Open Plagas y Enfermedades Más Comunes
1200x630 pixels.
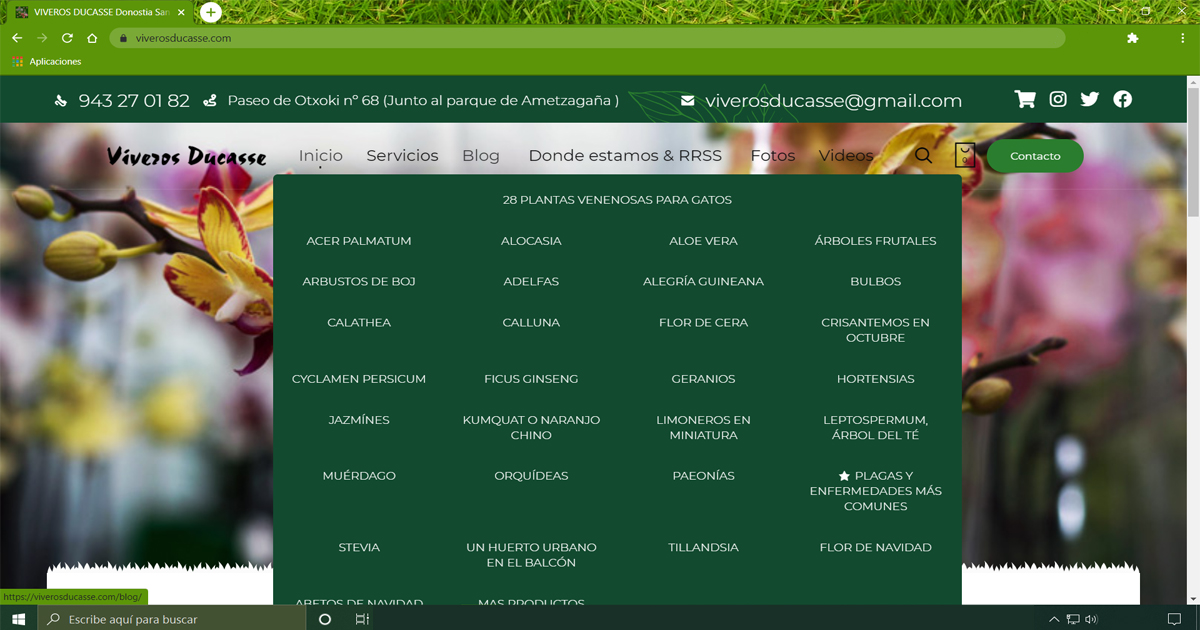tap(876, 491)
